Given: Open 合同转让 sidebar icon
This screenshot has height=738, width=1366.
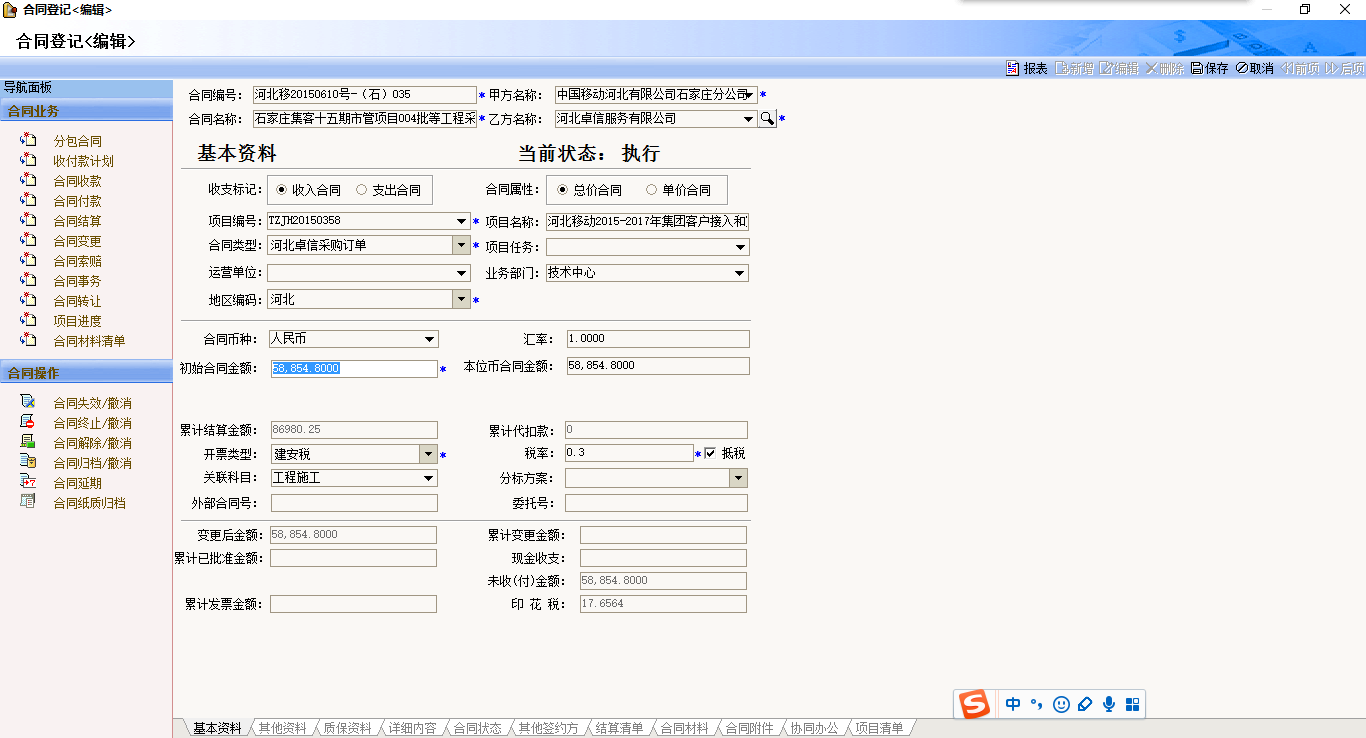Looking at the screenshot, I should [28, 301].
